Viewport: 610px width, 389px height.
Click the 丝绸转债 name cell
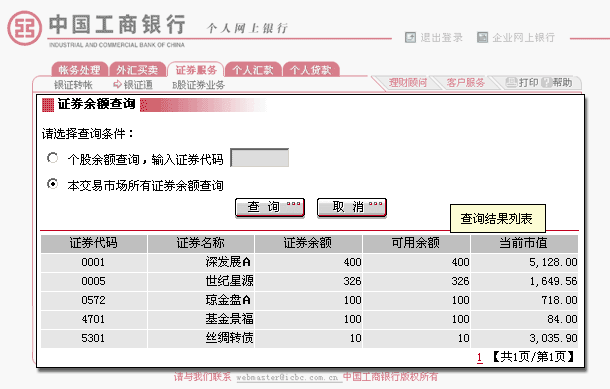tap(201, 338)
